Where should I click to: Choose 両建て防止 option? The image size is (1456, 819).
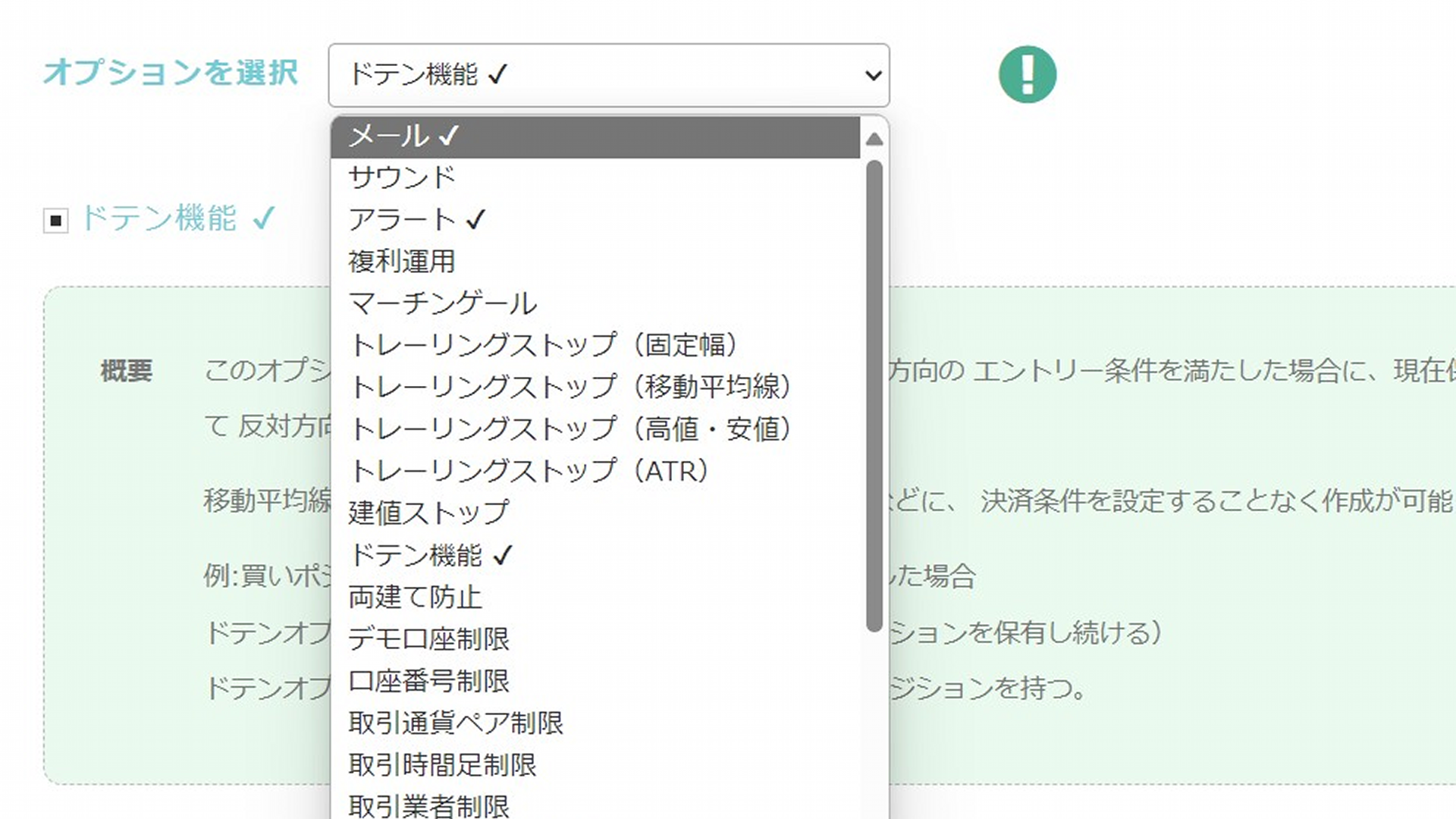coord(595,597)
